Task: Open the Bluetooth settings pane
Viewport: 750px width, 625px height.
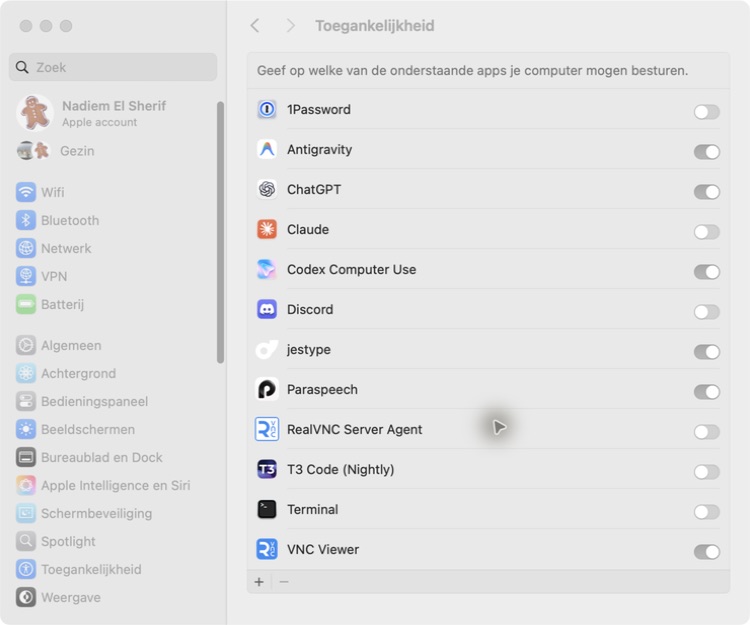Action: pos(113,220)
